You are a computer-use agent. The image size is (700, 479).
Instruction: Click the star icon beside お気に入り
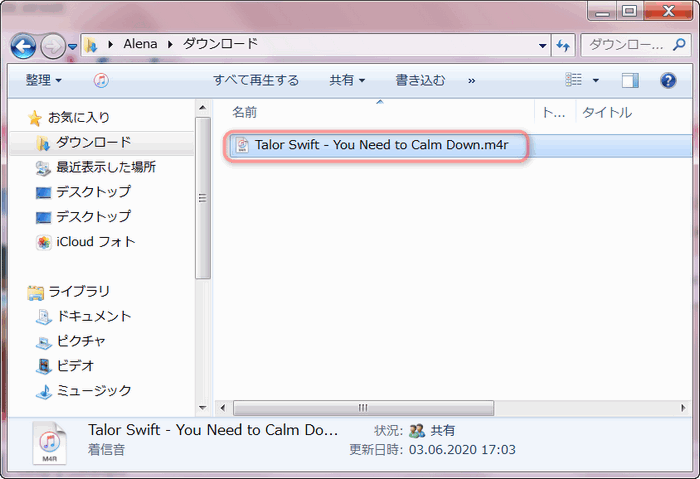point(34,118)
